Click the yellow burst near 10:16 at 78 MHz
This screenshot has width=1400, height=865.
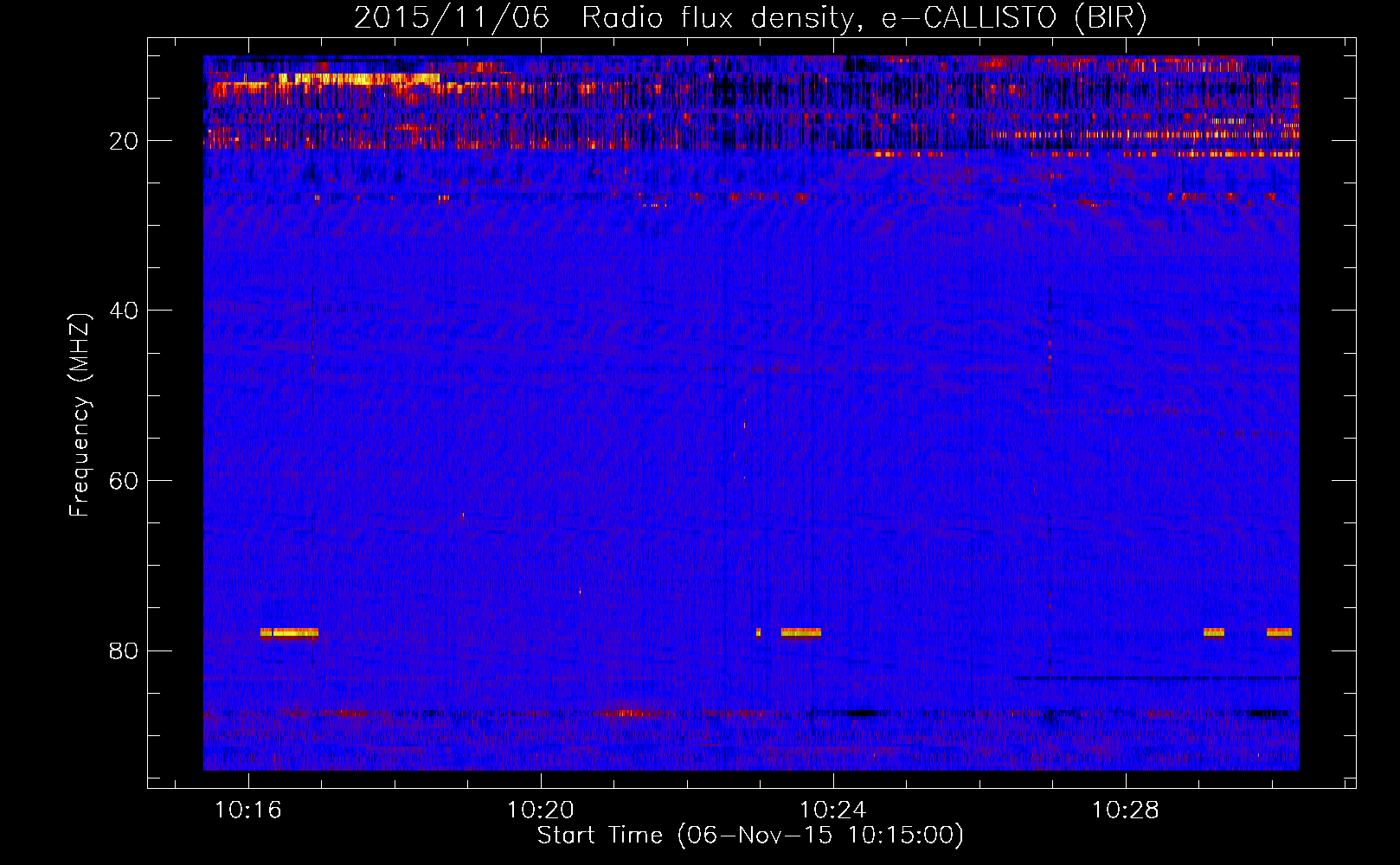tap(289, 632)
